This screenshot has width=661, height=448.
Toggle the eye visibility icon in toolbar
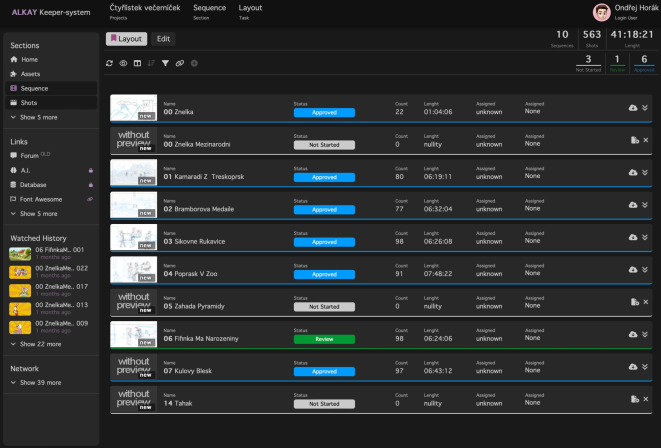[x=123, y=63]
